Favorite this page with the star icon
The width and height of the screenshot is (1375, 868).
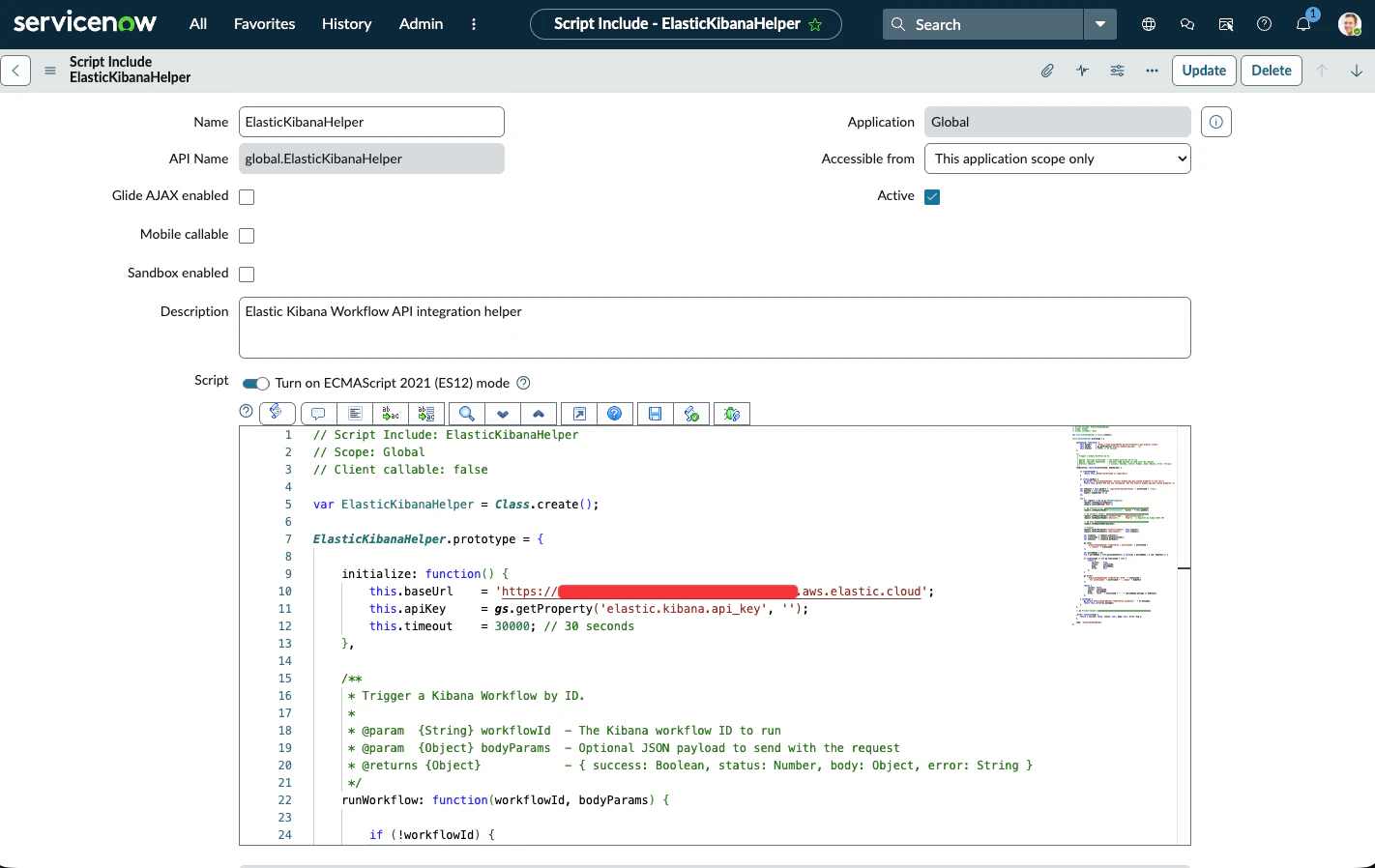[815, 24]
